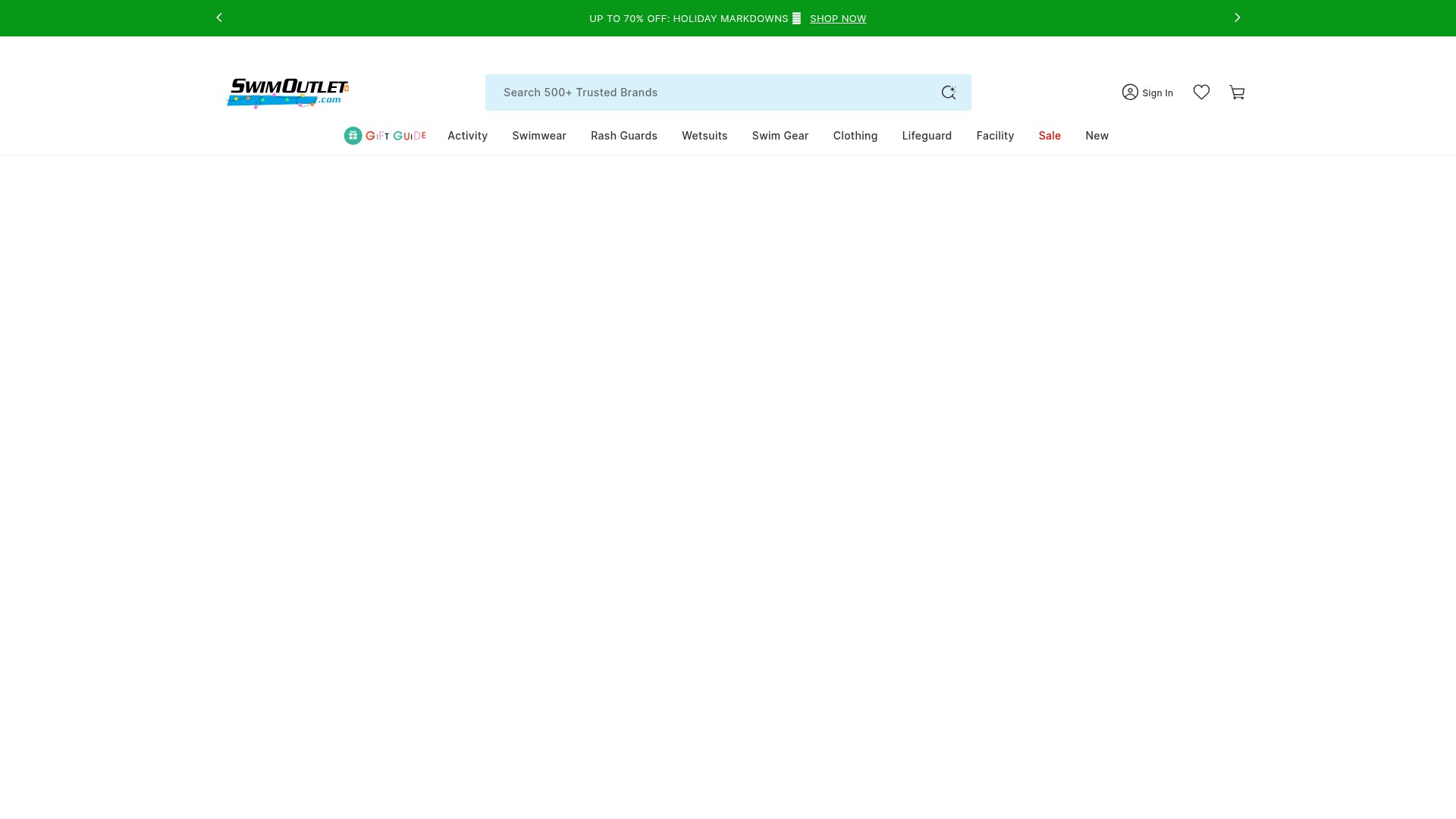Click the previous promo banner arrow
The height and width of the screenshot is (819, 1456).
(x=219, y=17)
